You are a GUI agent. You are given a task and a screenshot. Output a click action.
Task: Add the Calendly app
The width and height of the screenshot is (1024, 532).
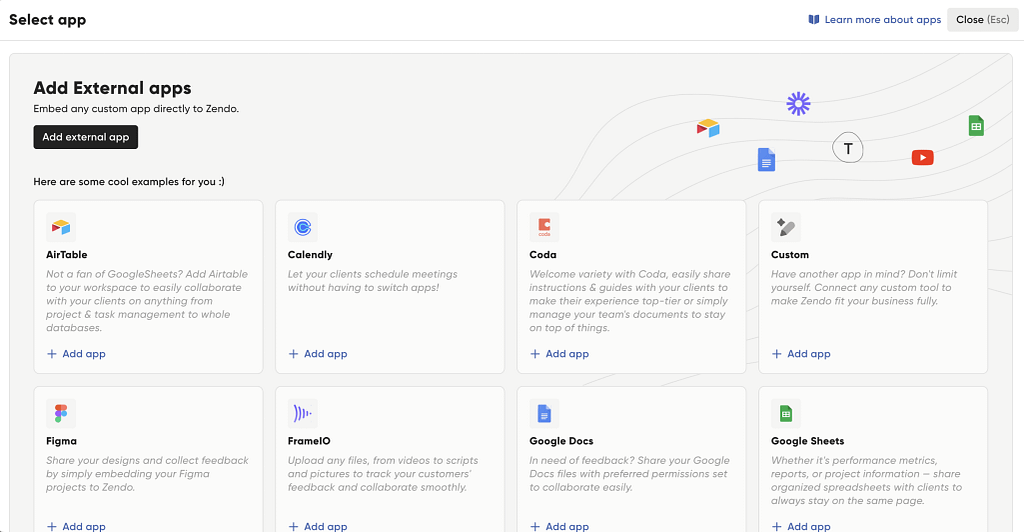pos(318,354)
